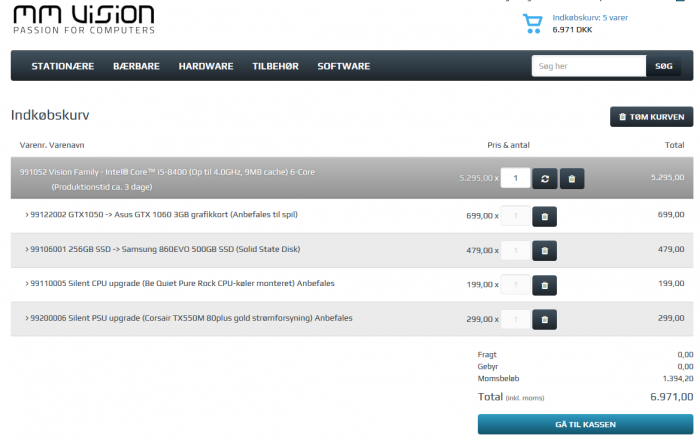Viewport: 700px width, 441px height.
Task: Click the Momsbeløb 1.394,20 value
Action: [x=678, y=379]
